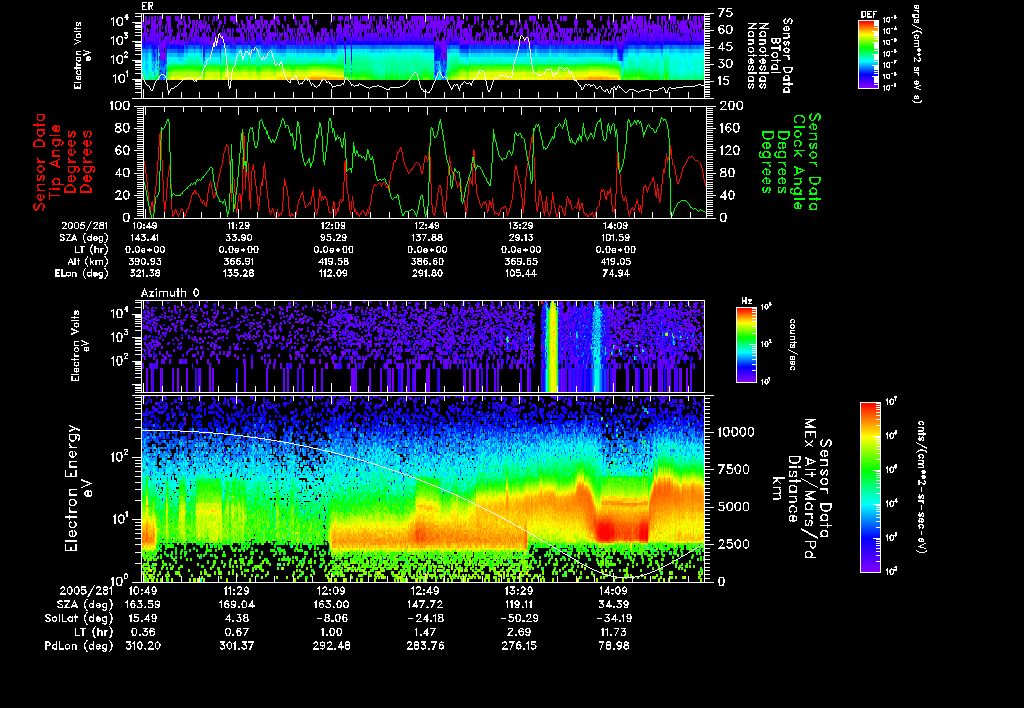Click the SZA value 137.88
The width and height of the screenshot is (1024, 708).
(427, 238)
